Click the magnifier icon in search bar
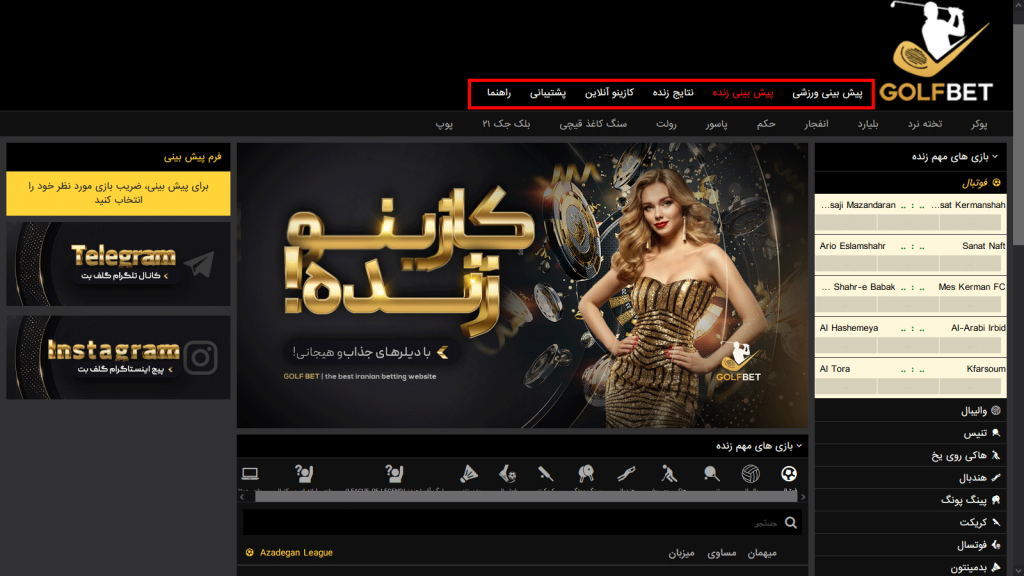Screen dimensions: 1024x576 click(791, 522)
